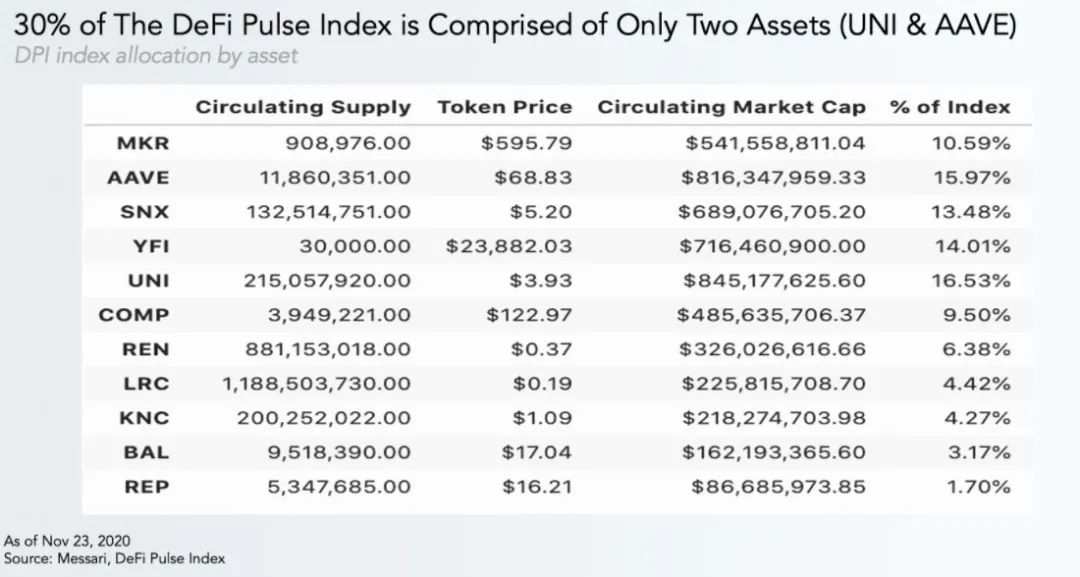Click the Circulating Supply column header

(302, 107)
